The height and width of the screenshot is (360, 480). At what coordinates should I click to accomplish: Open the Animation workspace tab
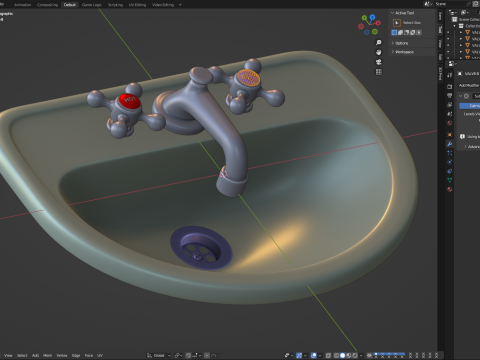pos(22,5)
